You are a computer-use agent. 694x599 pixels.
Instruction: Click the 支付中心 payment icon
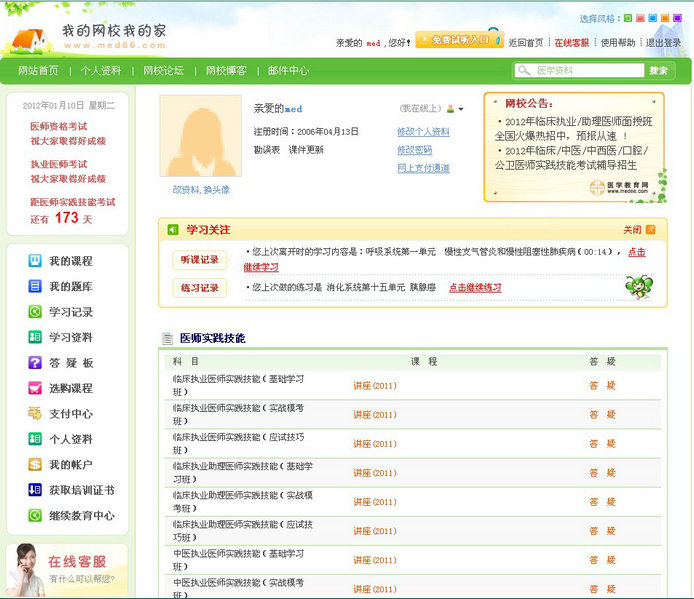click(x=35, y=414)
